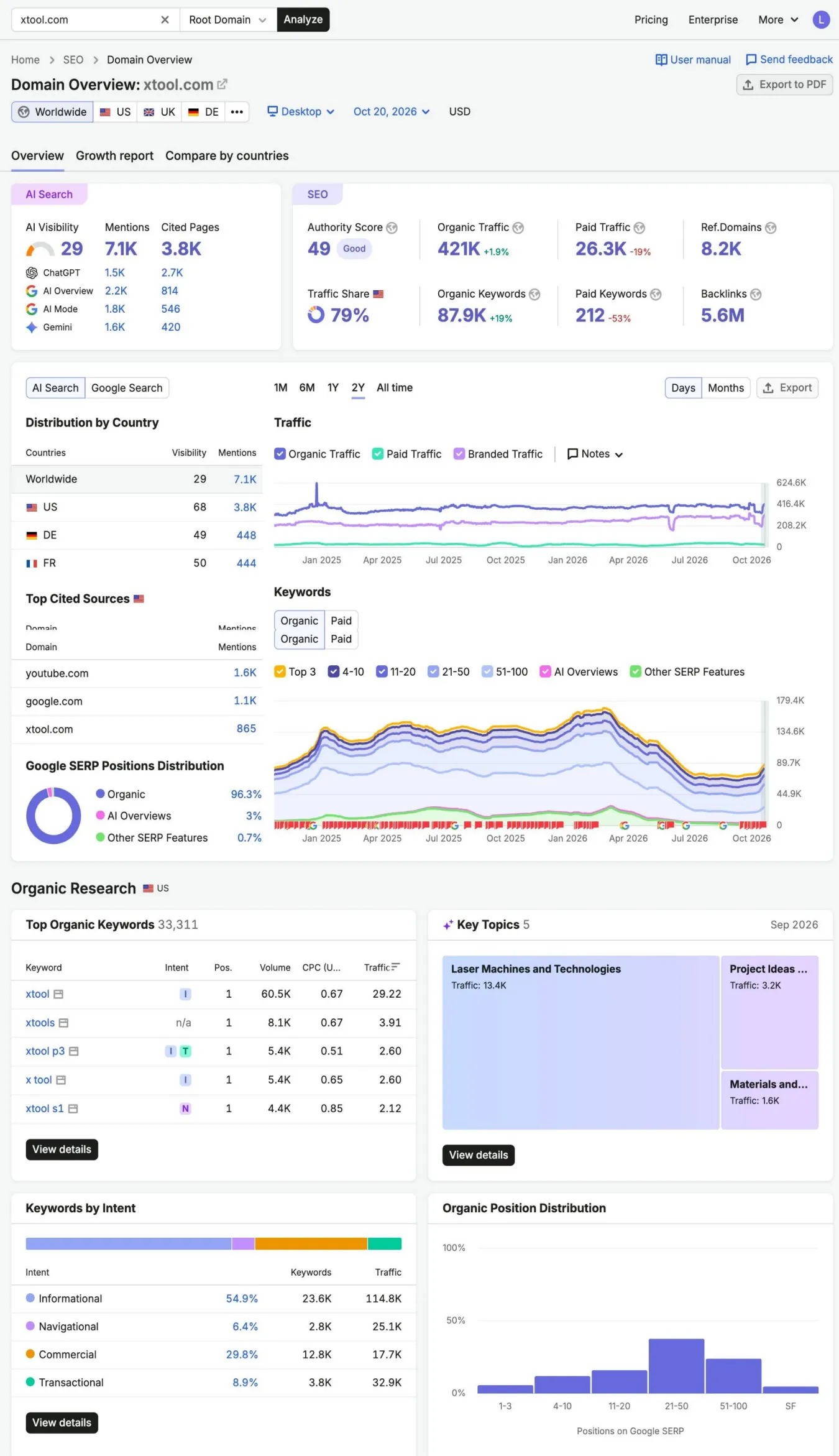Viewport: 839px width, 1456px height.
Task: Click the more countries ellipsis icon
Action: 237,112
